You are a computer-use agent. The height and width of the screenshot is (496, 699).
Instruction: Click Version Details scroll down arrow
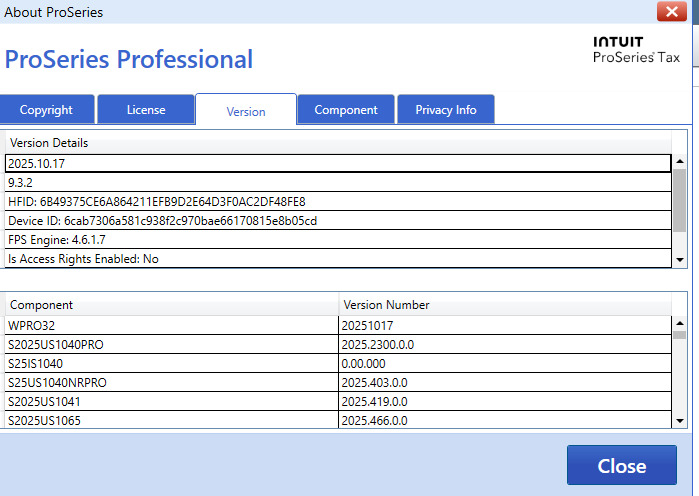[680, 260]
